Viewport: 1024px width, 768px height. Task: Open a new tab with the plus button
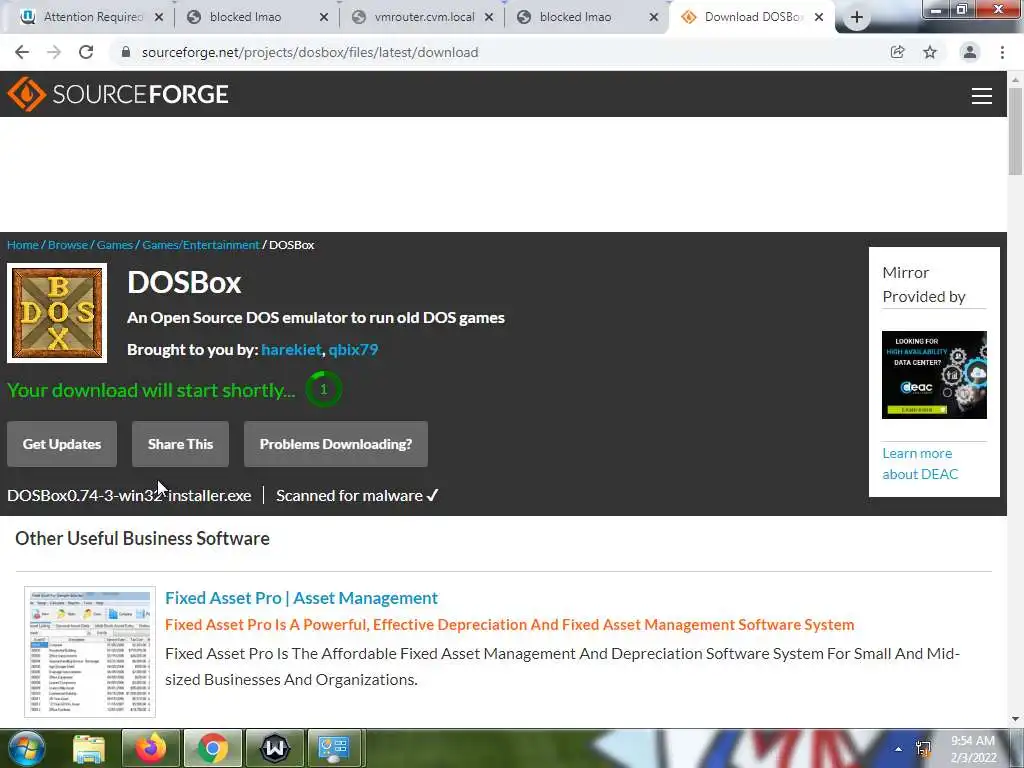pyautogui.click(x=857, y=18)
